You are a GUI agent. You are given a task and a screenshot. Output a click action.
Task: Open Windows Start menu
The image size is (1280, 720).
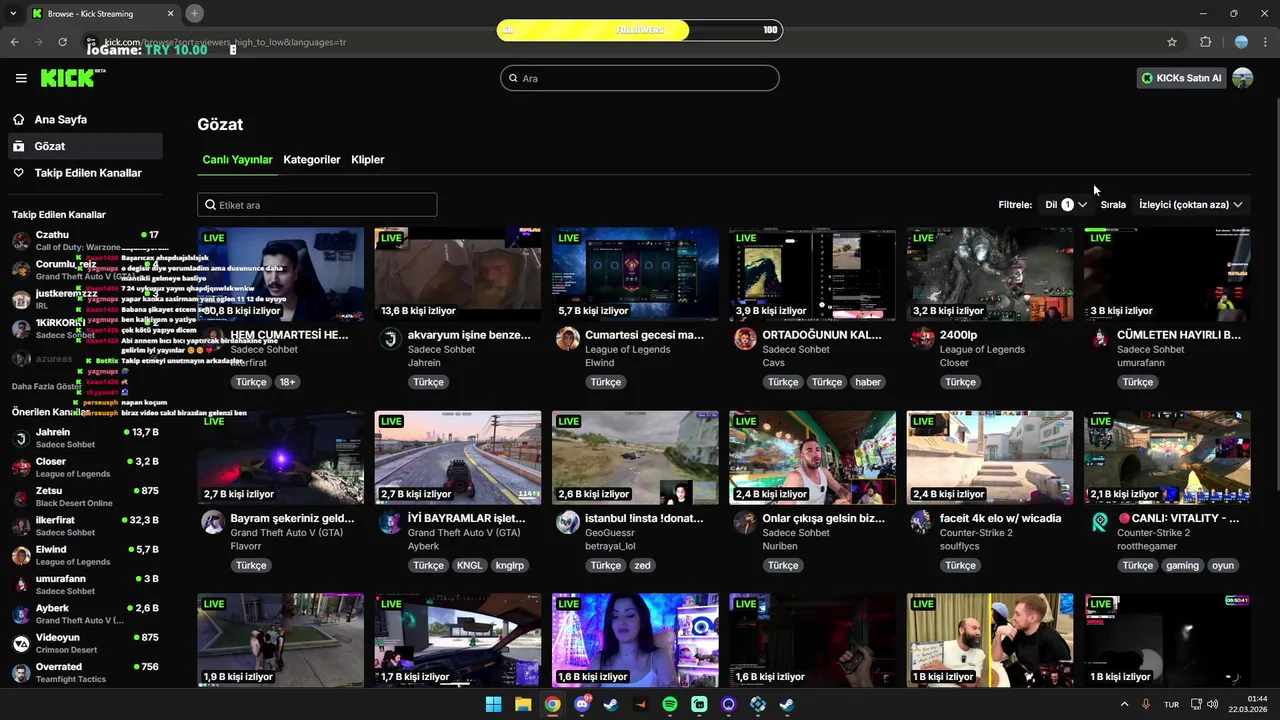tap(493, 704)
